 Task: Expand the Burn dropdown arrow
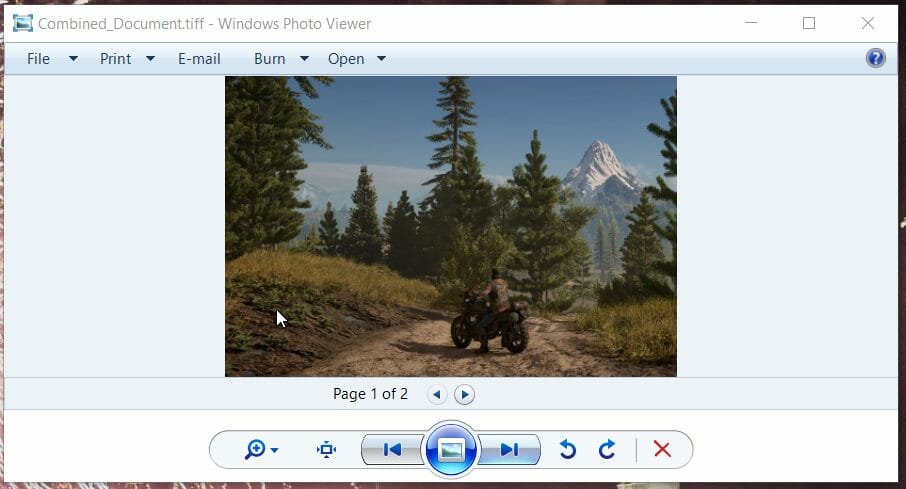tap(305, 59)
